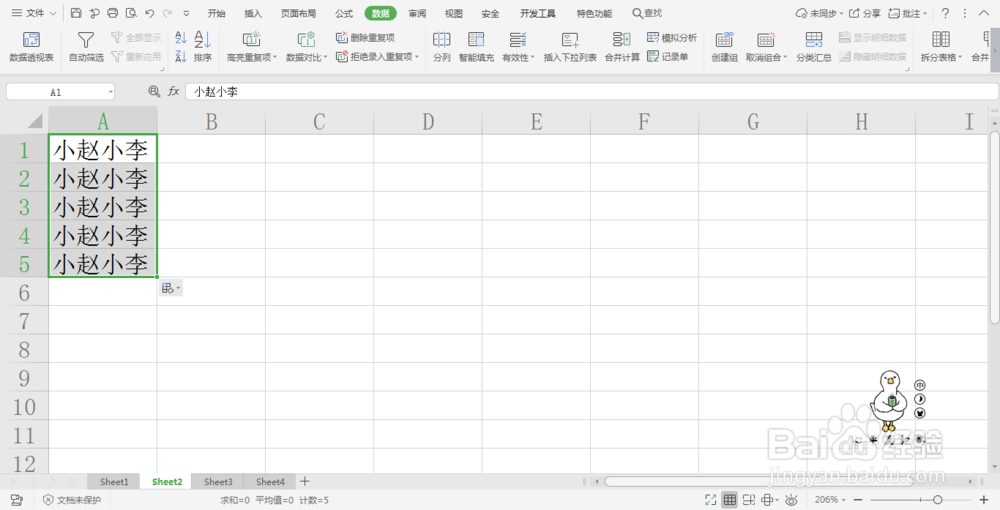The width and height of the screenshot is (1000, 510).
Task: Click the Redo arrow icon
Action: pos(168,13)
